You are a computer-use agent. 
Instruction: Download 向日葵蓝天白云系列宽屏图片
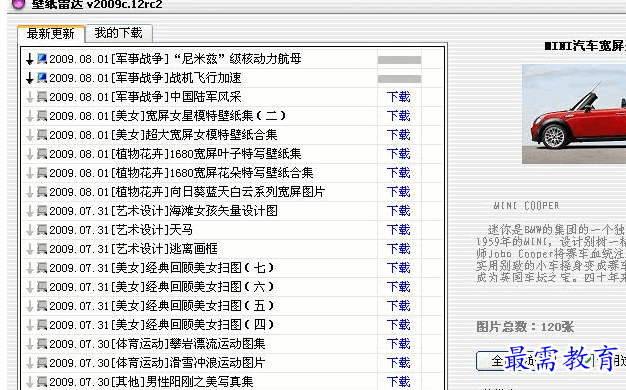398,192
